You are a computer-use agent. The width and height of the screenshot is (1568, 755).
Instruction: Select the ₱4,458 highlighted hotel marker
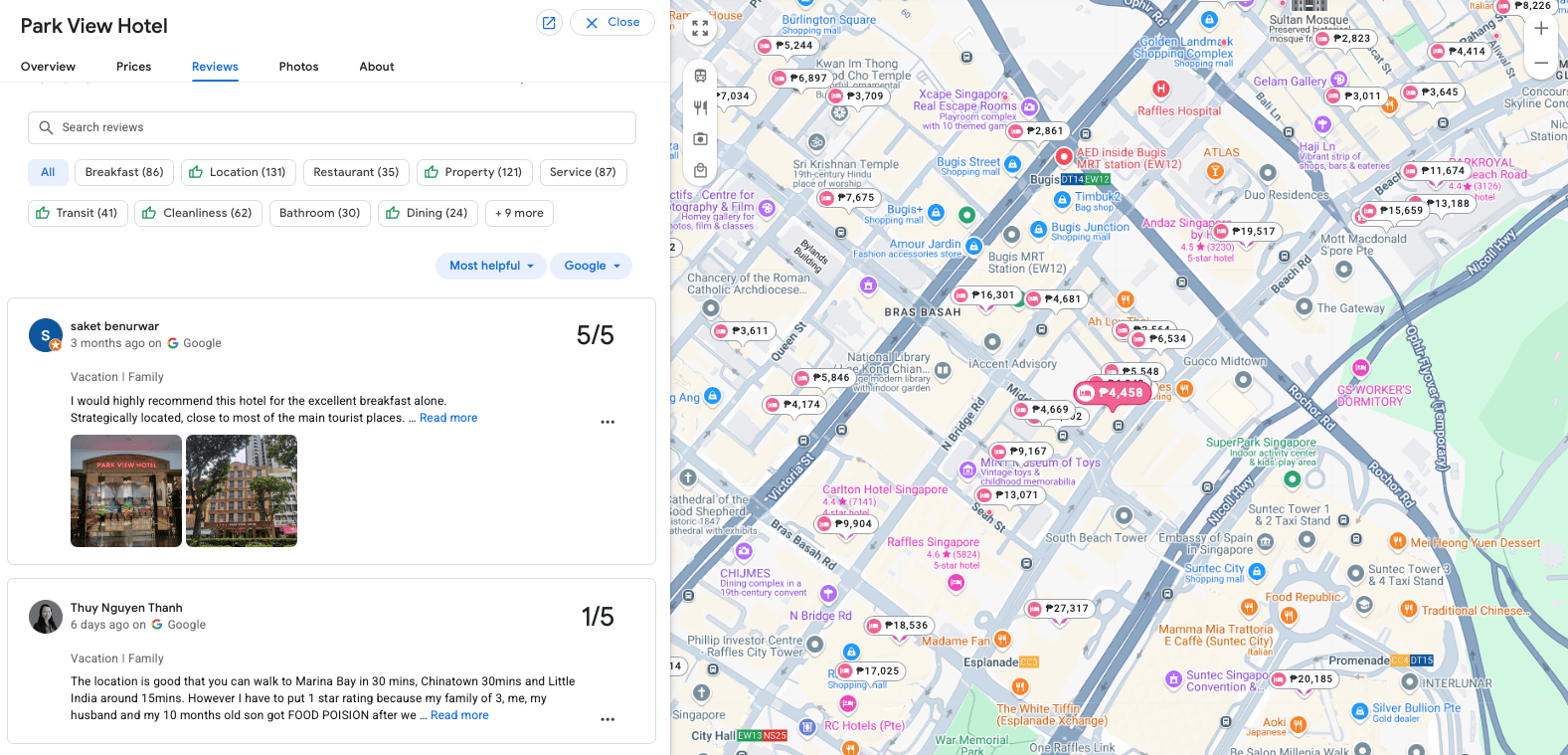click(1112, 393)
